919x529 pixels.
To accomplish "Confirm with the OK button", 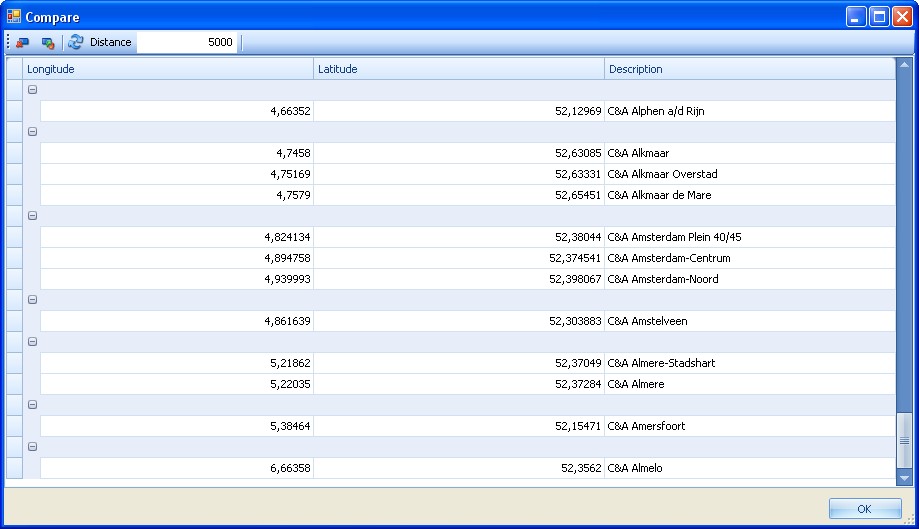I will point(865,508).
